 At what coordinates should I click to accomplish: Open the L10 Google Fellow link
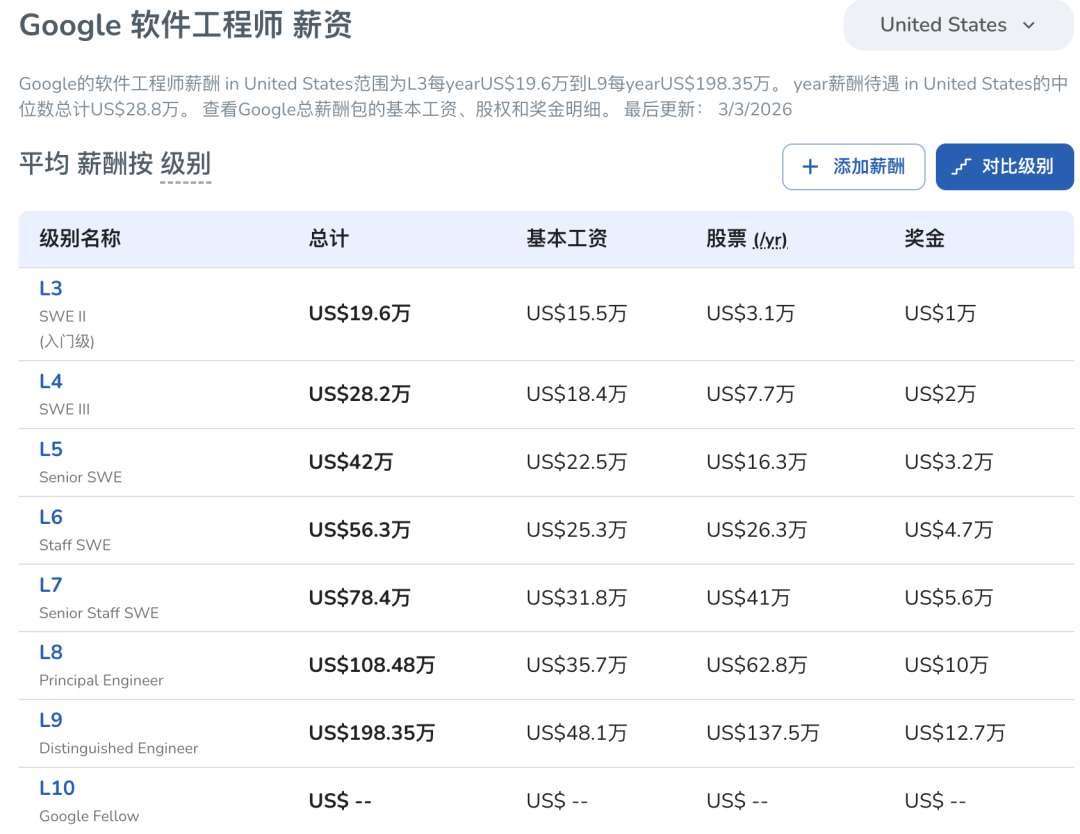coord(58,788)
